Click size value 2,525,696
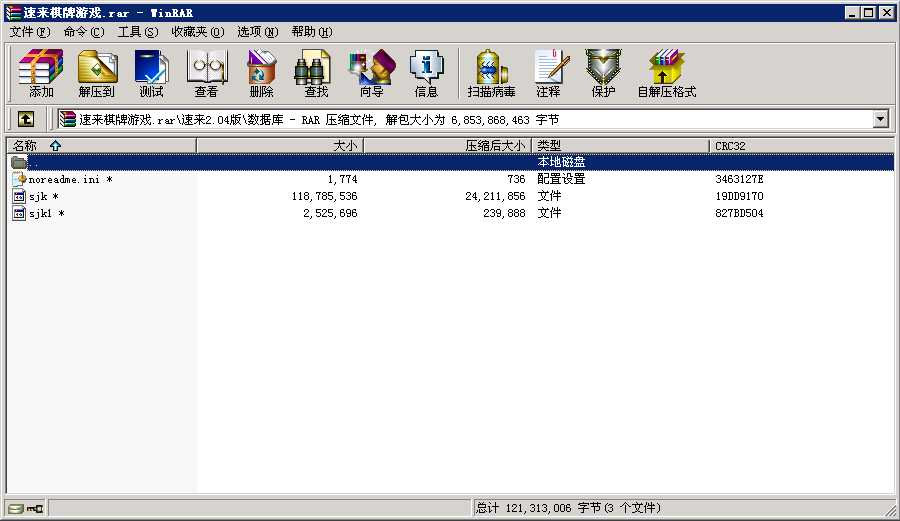The height and width of the screenshot is (521, 900). pos(330,213)
